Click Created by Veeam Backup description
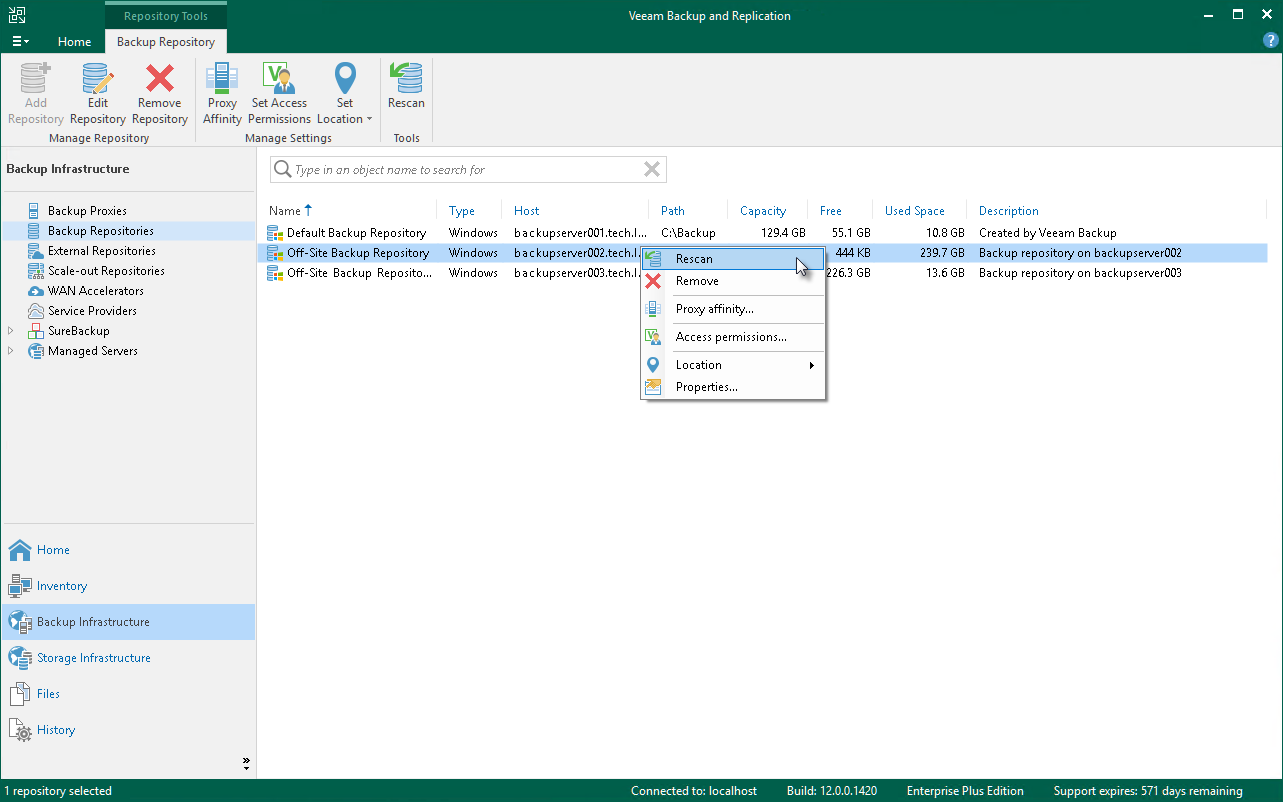Screen dimensions: 1283x802 pos(1048,233)
